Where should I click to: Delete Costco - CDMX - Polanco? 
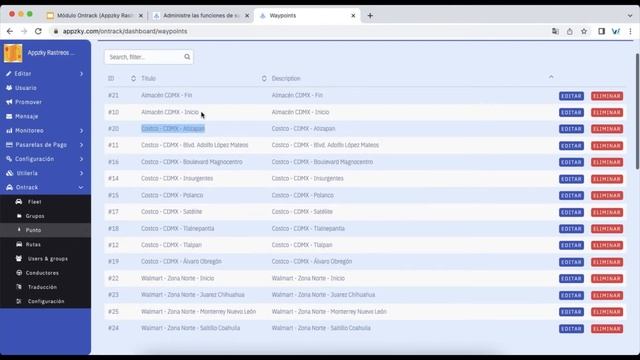[x=607, y=196]
